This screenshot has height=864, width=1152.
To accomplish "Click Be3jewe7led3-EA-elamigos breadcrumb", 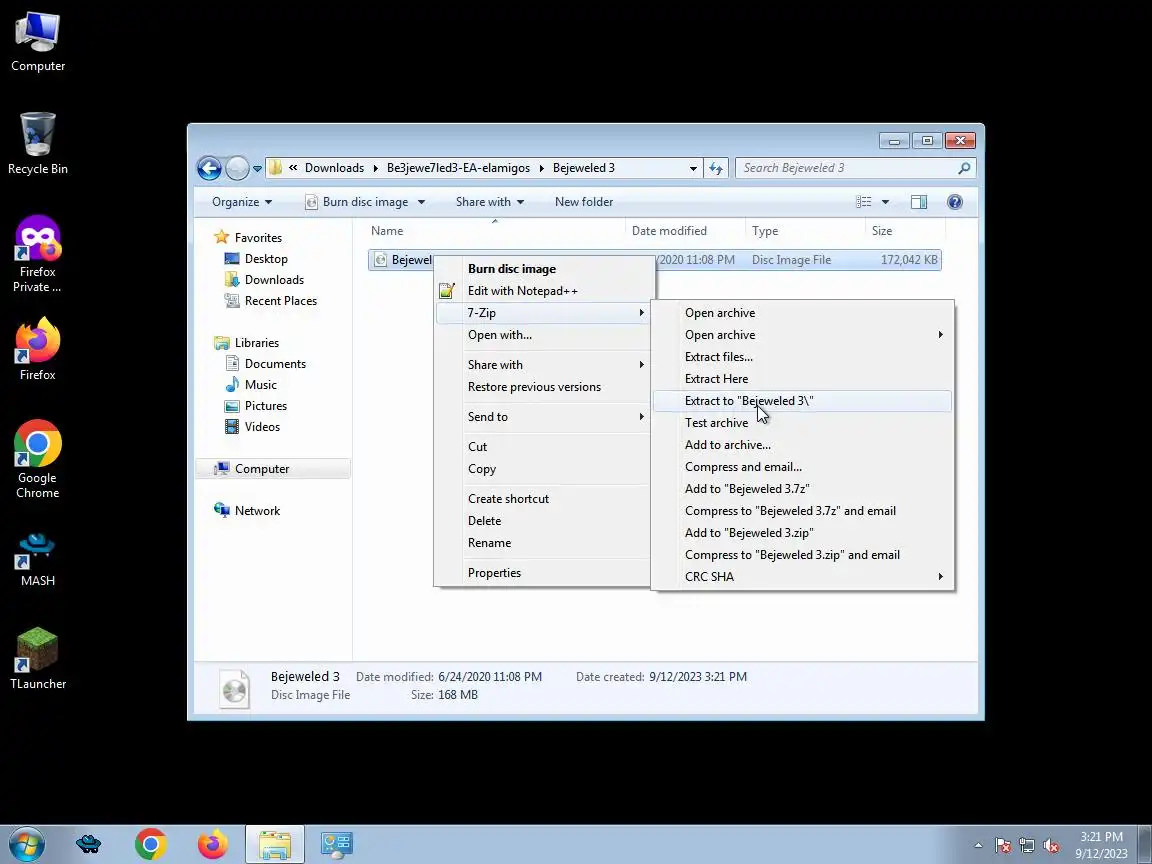I will 458,168.
